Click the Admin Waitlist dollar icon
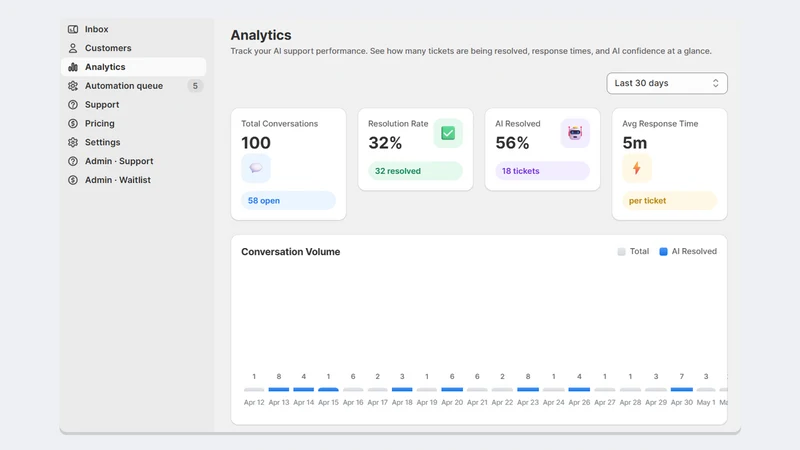This screenshot has height=450, width=800. coord(73,180)
